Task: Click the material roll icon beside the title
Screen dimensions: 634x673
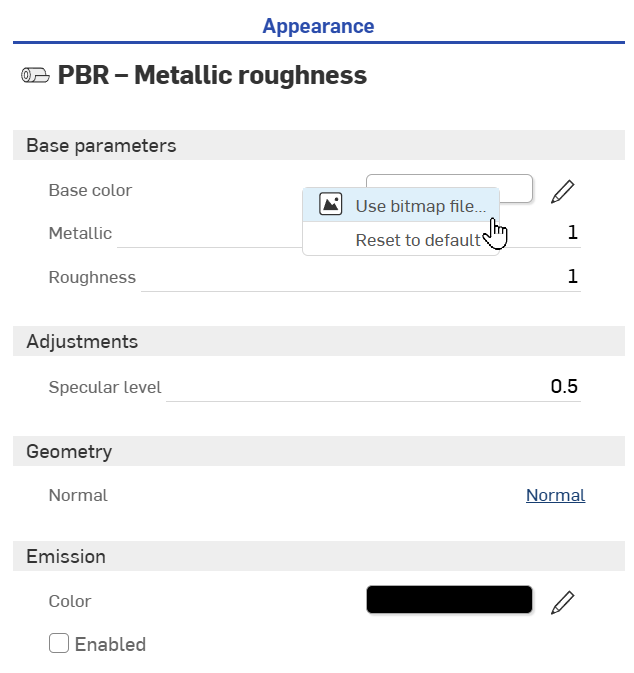Action: [x=35, y=76]
